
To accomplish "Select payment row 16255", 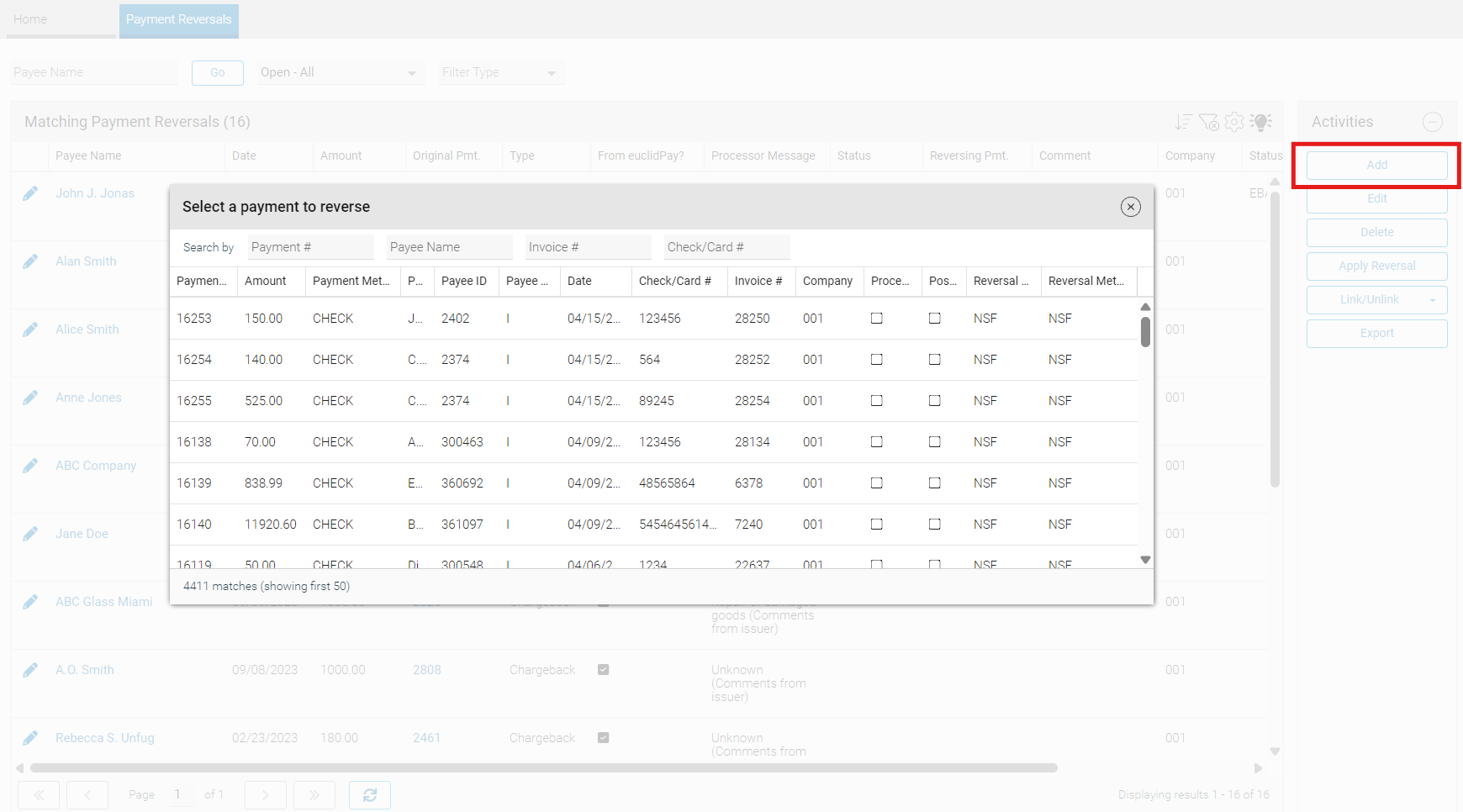I will click(x=654, y=401).
